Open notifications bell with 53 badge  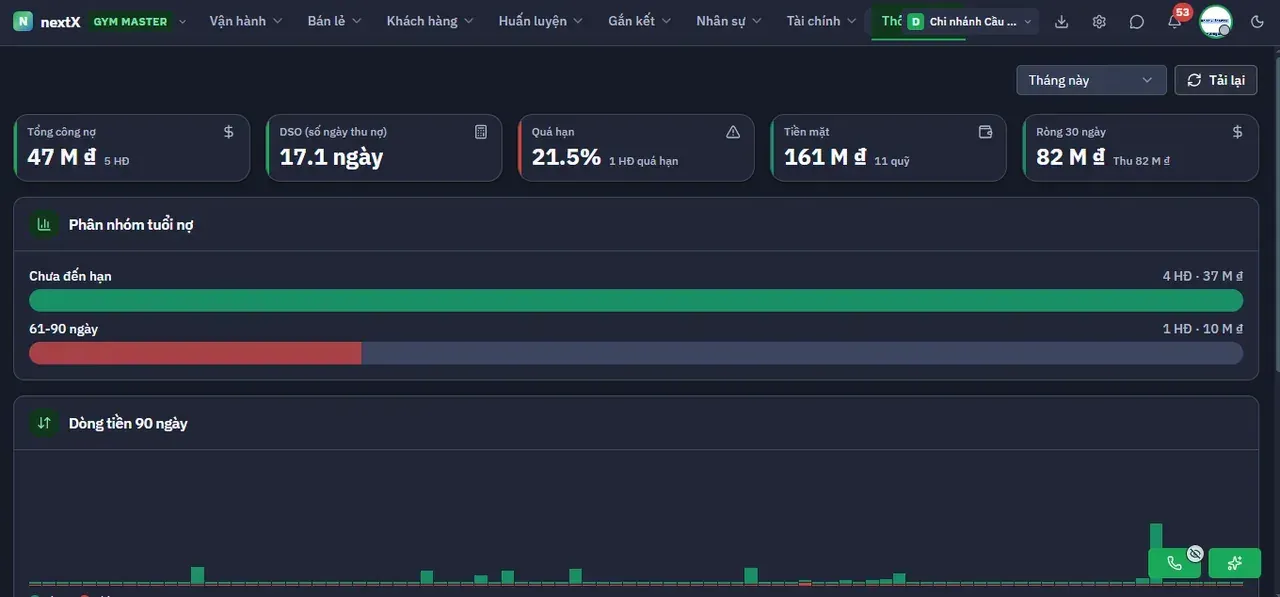pos(1175,21)
